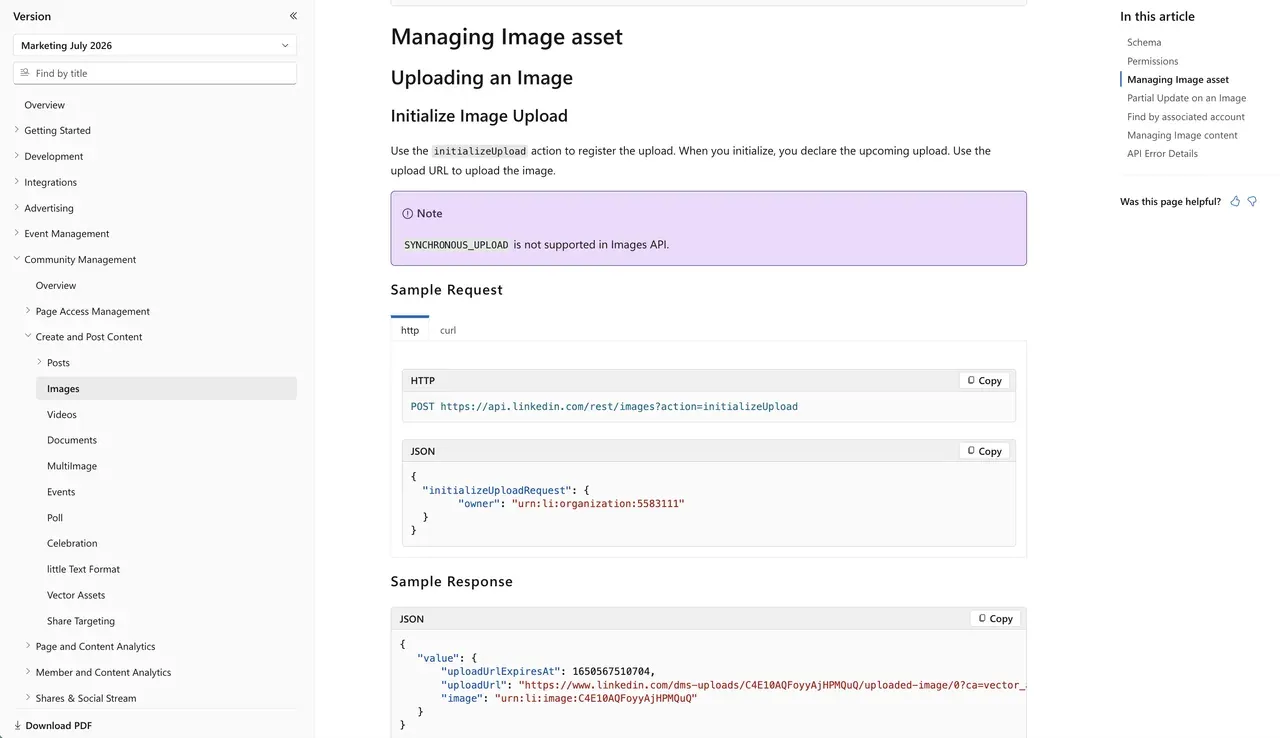Open the Celebration page
The width and height of the screenshot is (1280, 738).
pyautogui.click(x=72, y=543)
